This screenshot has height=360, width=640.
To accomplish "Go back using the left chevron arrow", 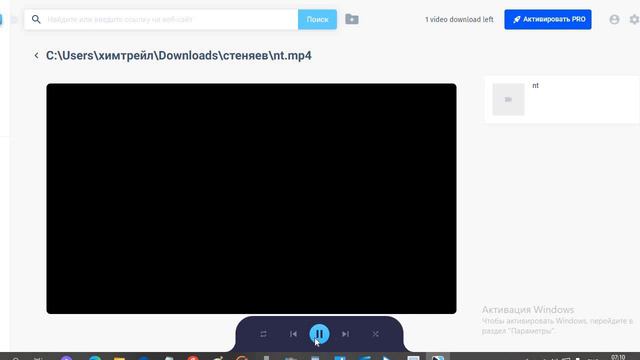I will (x=36, y=56).
